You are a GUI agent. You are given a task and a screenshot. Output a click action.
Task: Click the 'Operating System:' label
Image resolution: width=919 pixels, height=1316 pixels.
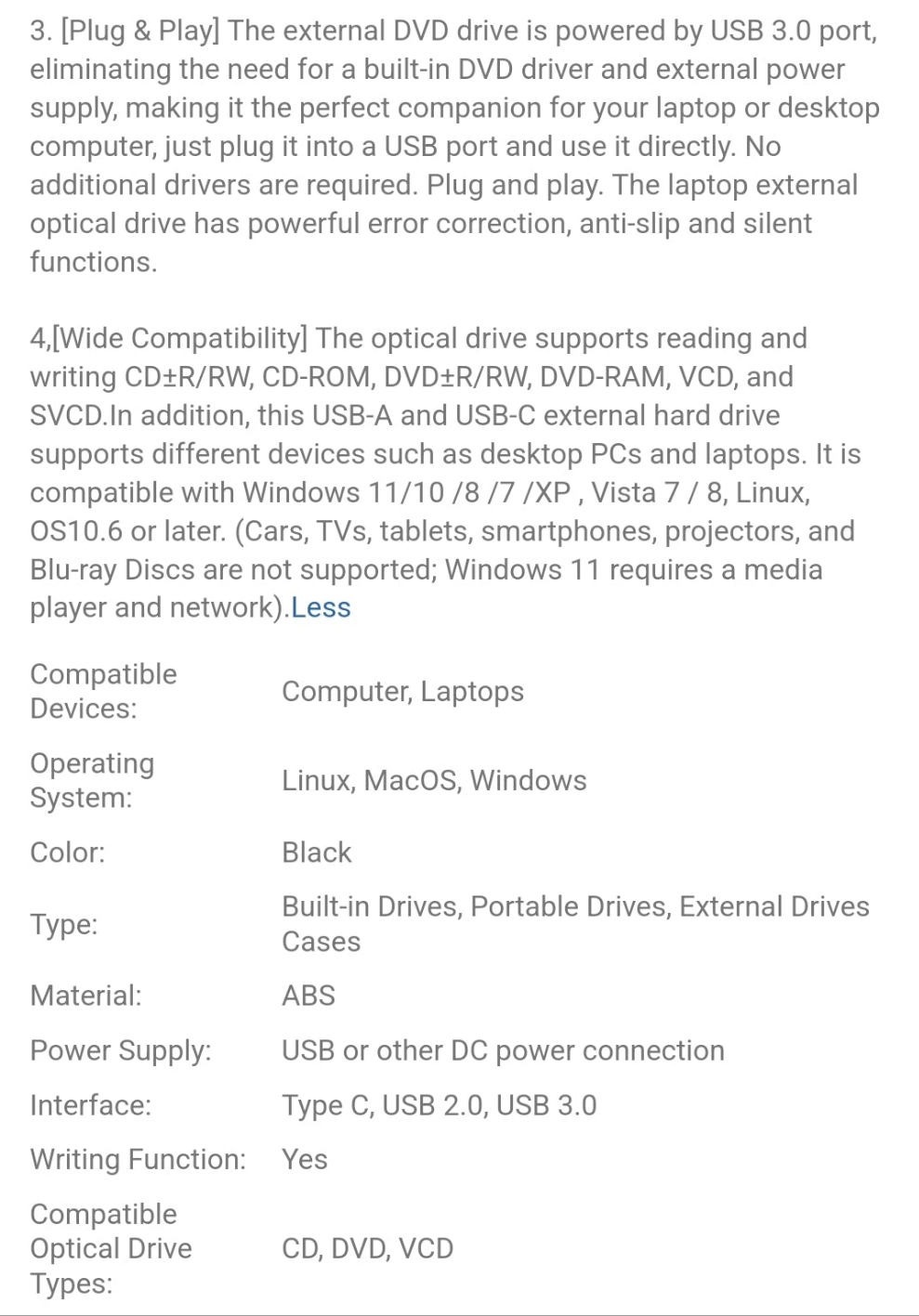point(92,780)
